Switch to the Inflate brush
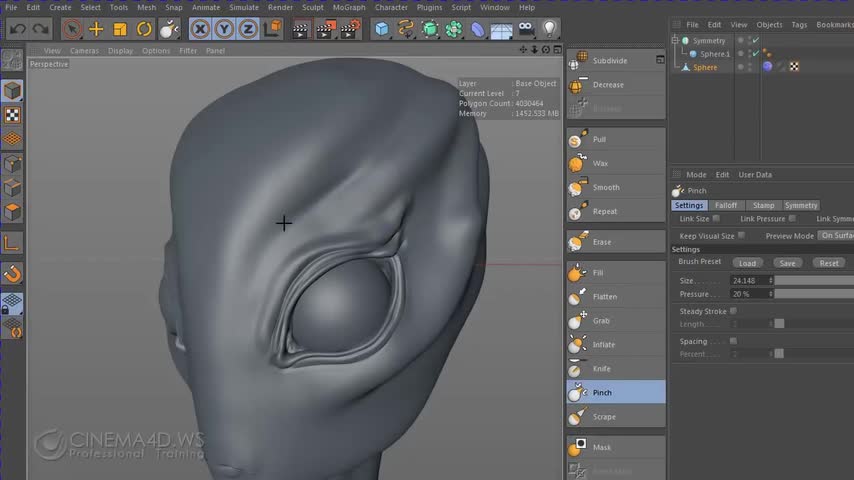 pyautogui.click(x=603, y=345)
